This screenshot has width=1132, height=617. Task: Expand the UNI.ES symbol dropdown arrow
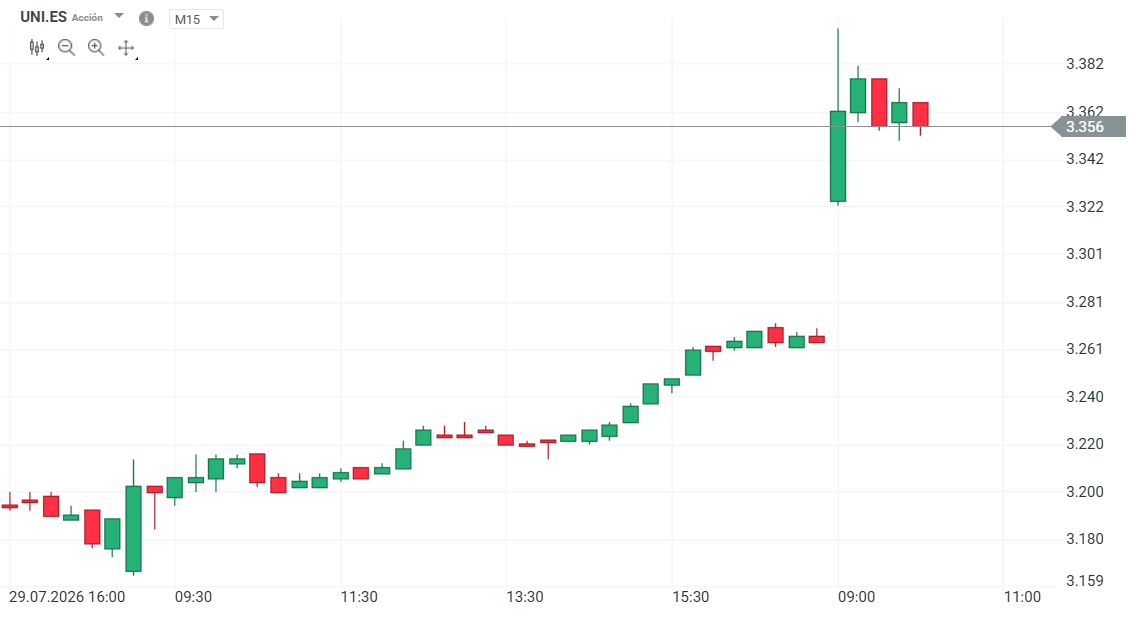(x=119, y=16)
